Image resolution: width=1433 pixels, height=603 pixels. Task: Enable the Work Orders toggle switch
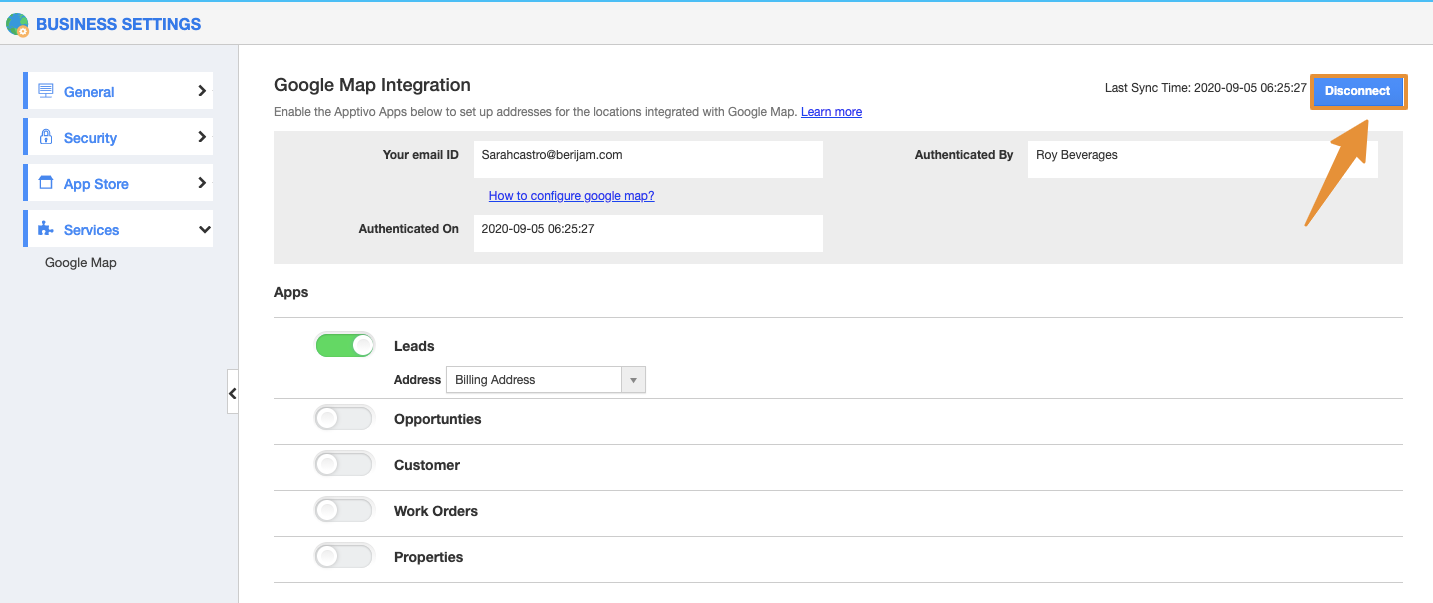pos(344,511)
